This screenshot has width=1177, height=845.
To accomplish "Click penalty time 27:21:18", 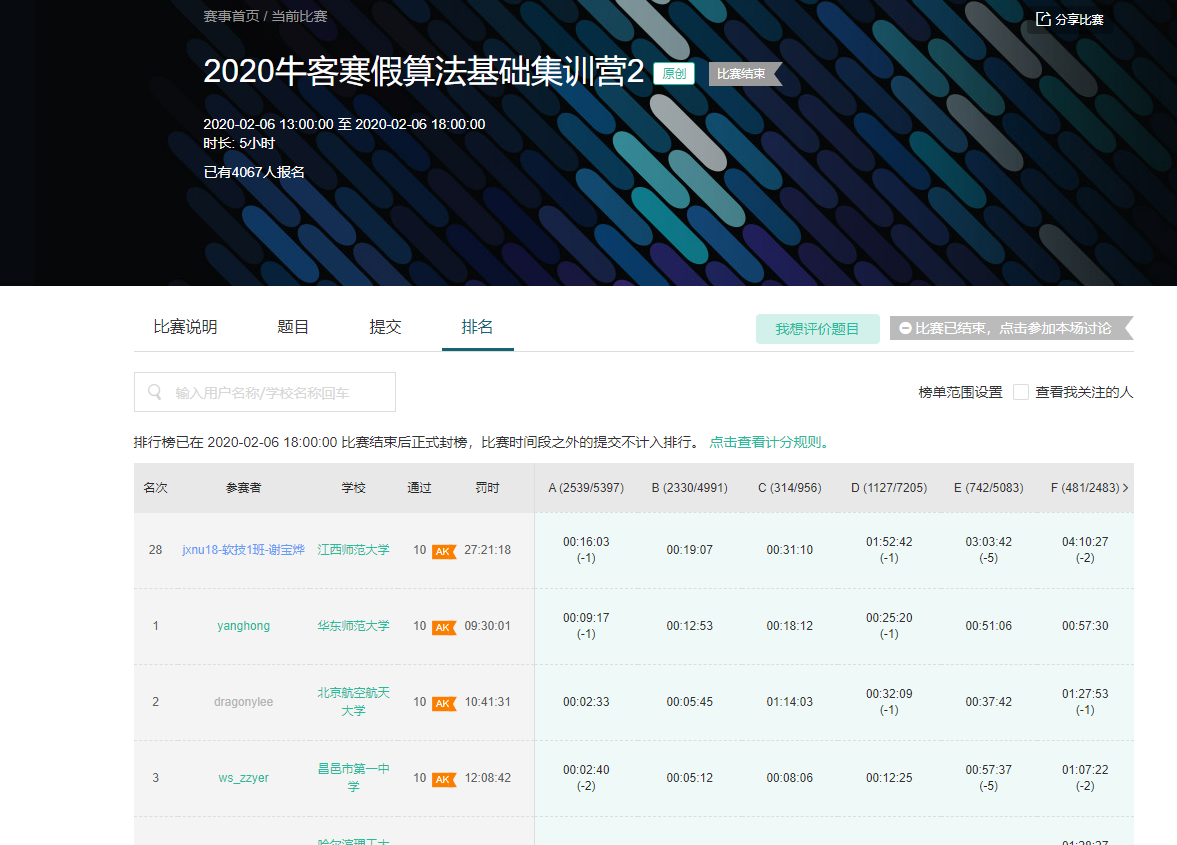I will (487, 550).
